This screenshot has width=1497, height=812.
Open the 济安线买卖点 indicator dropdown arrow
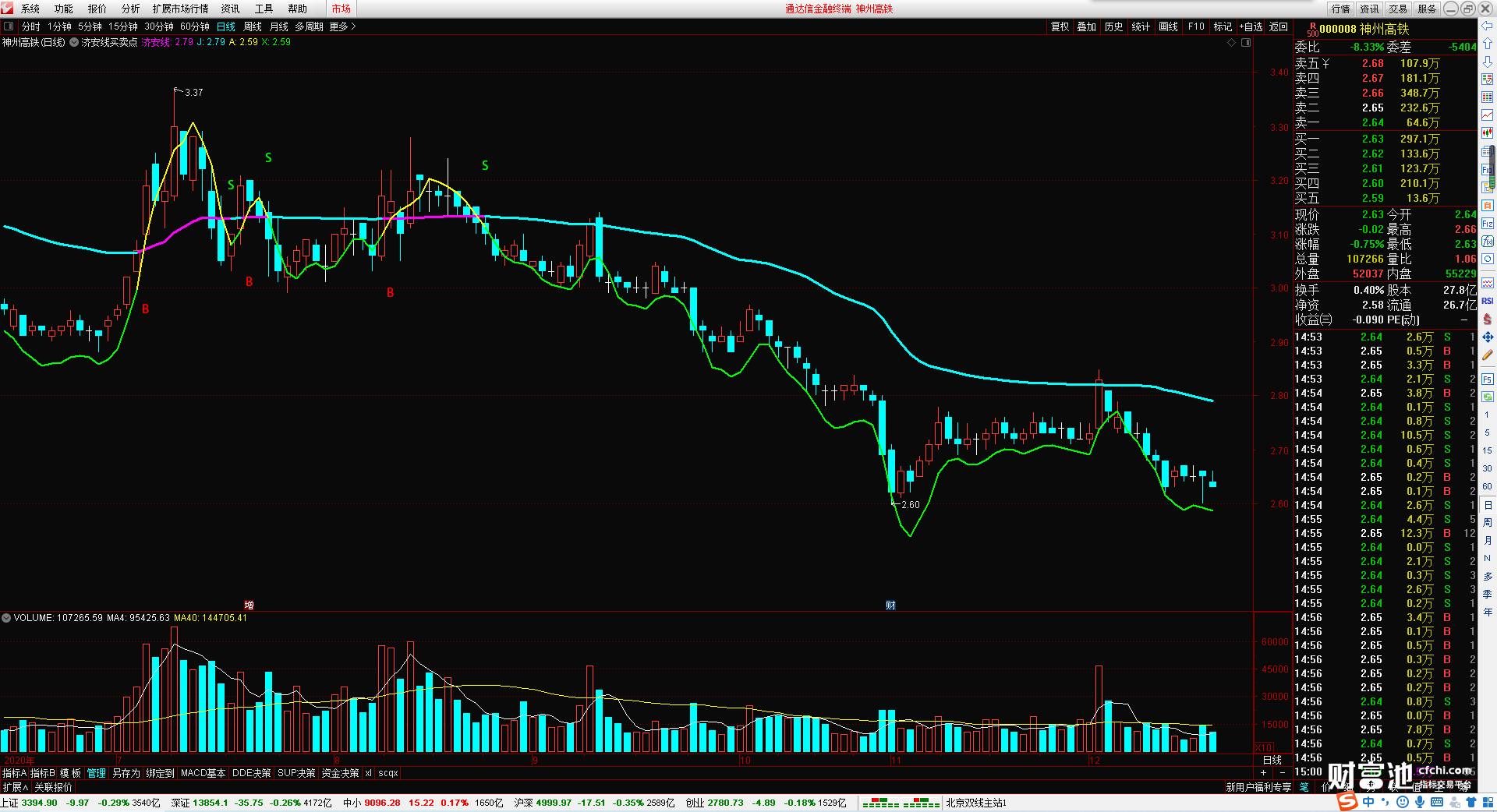click(74, 42)
